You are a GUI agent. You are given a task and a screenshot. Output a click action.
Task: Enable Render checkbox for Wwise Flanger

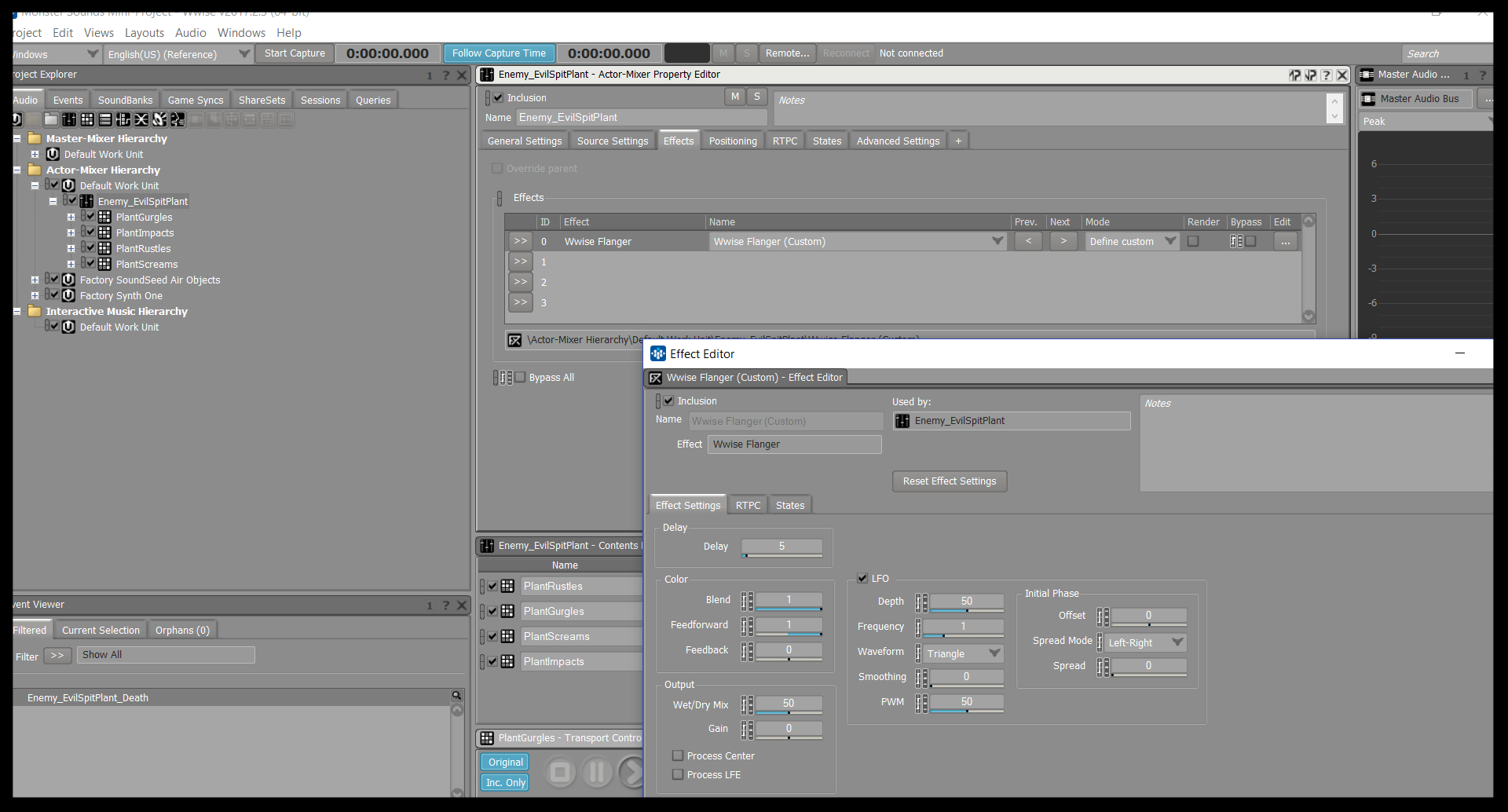pyautogui.click(x=1194, y=241)
